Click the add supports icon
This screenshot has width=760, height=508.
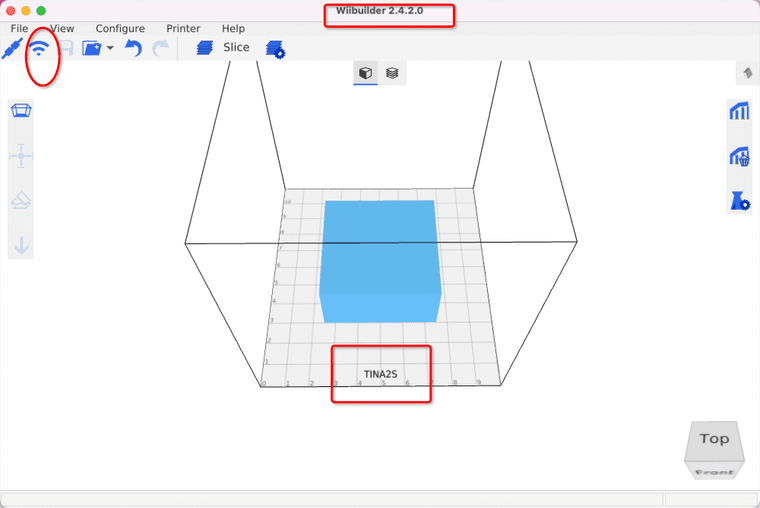click(x=740, y=111)
